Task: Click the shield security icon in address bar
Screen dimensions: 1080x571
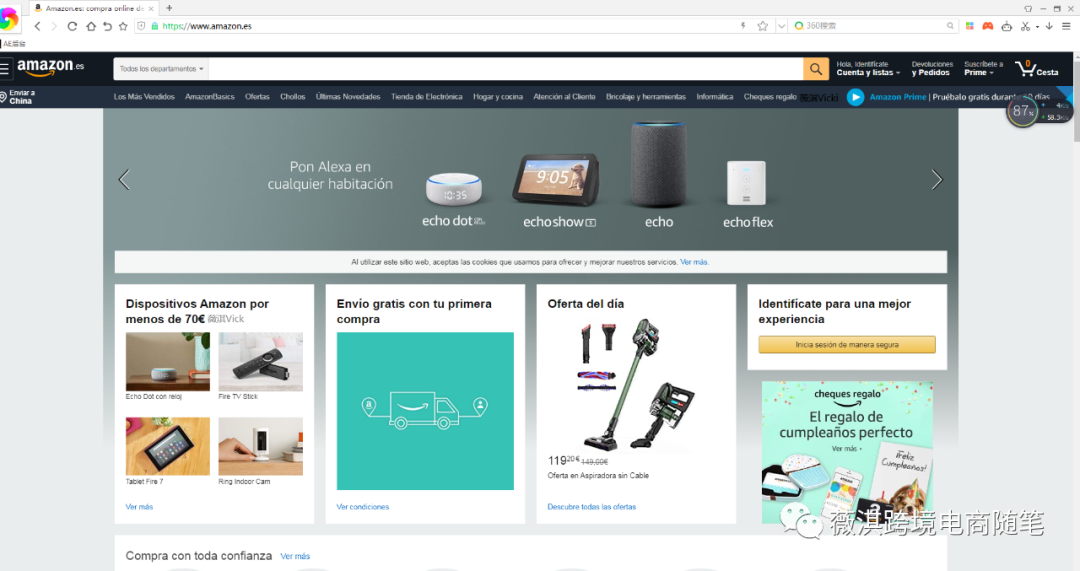Action: [141, 26]
